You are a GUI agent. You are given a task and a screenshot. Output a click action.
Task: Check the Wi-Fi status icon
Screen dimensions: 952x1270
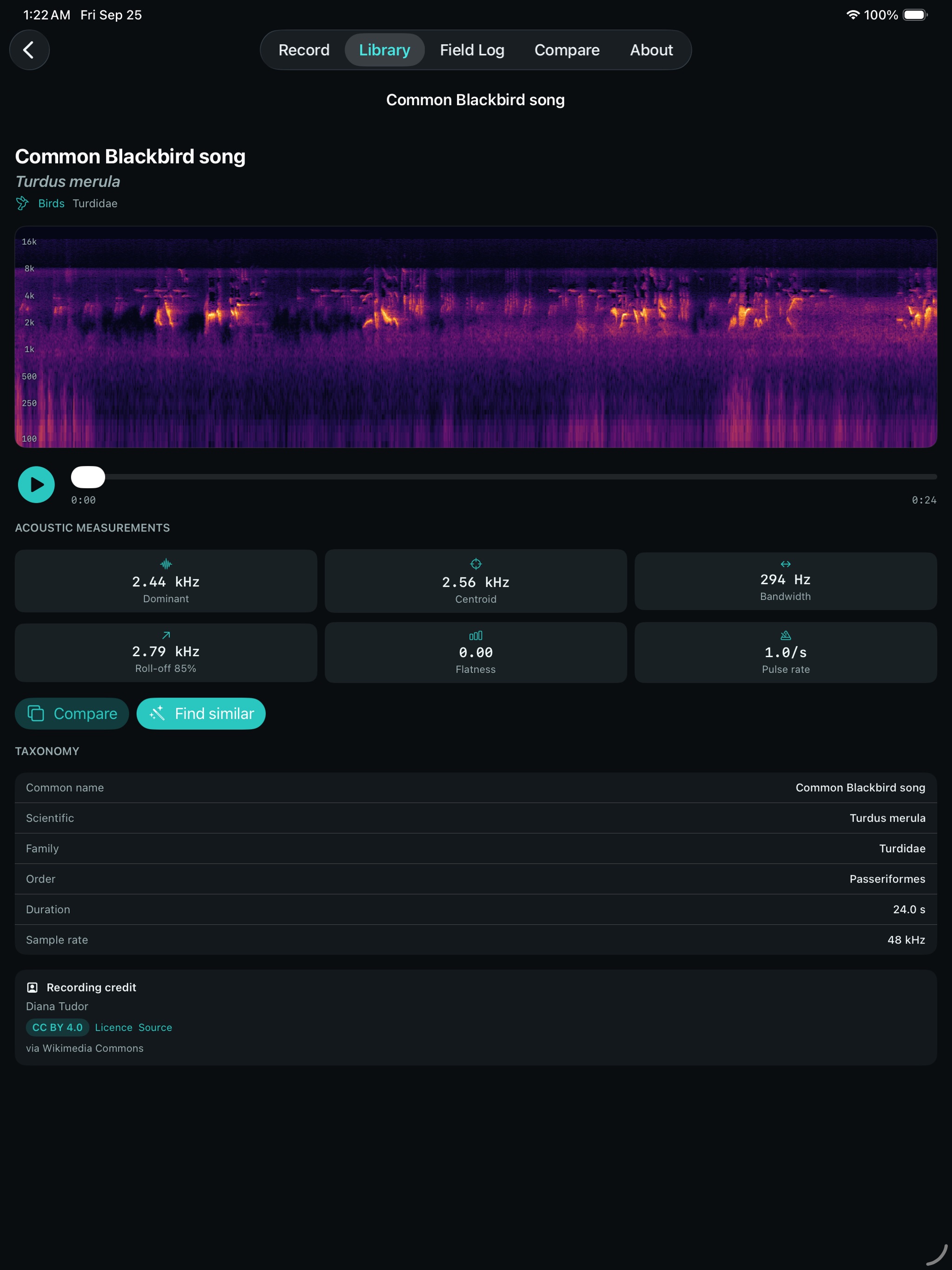click(853, 15)
